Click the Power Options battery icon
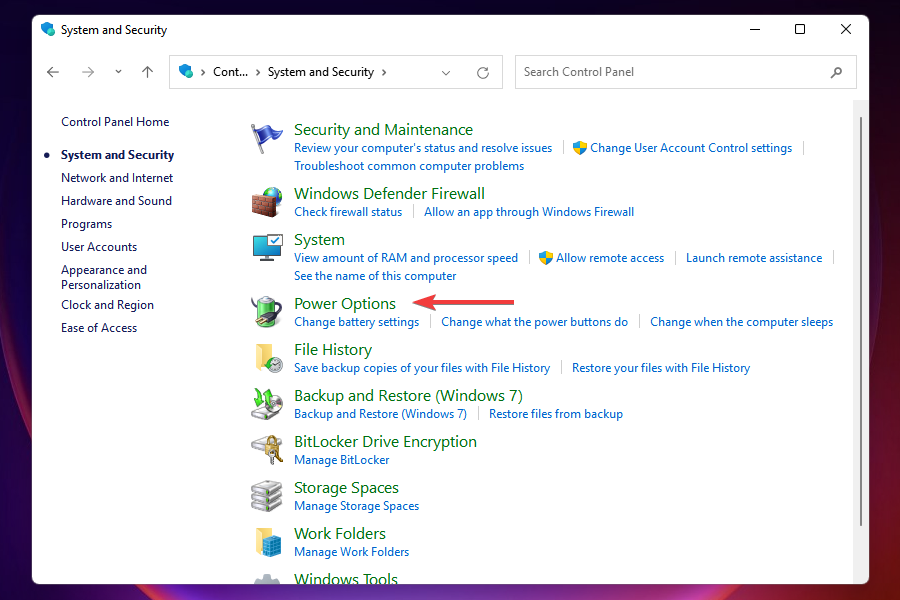Image resolution: width=900 pixels, height=600 pixels. click(267, 312)
